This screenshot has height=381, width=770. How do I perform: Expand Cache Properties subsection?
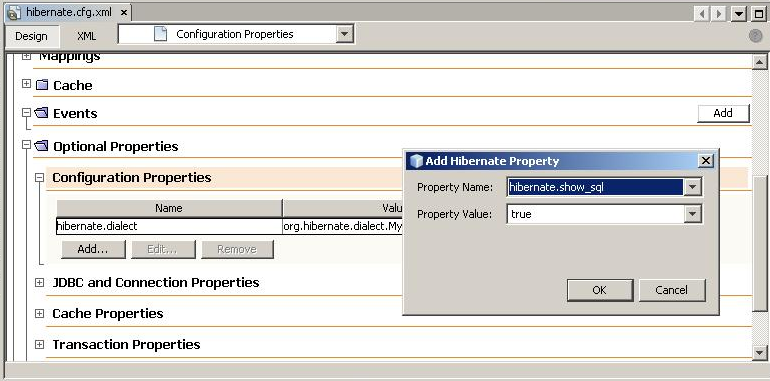click(x=39, y=313)
